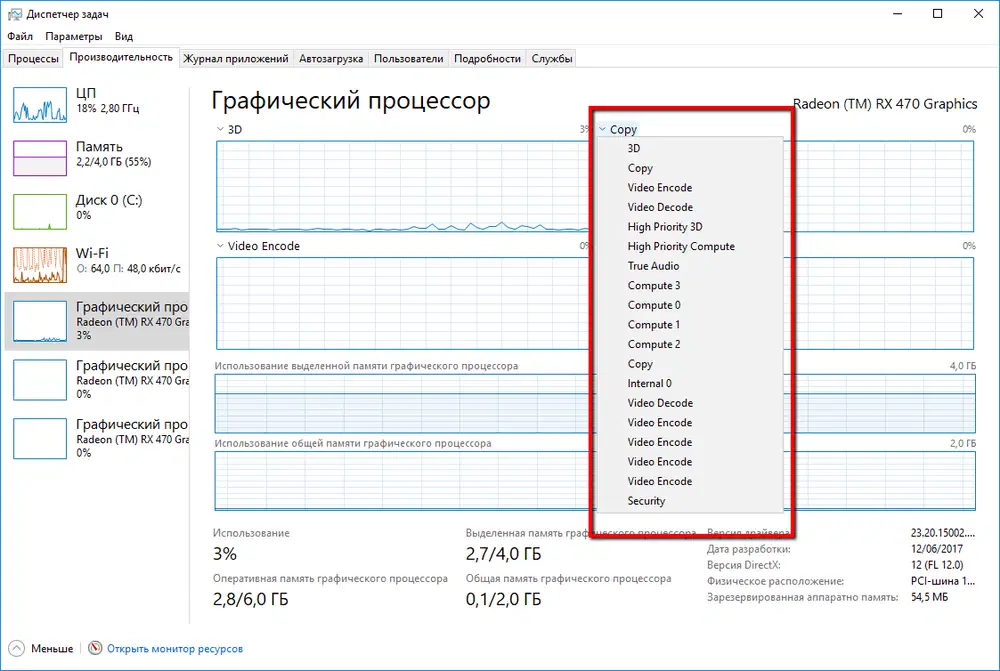
Task: Click the Video Encode utilization graph
Action: (402, 304)
